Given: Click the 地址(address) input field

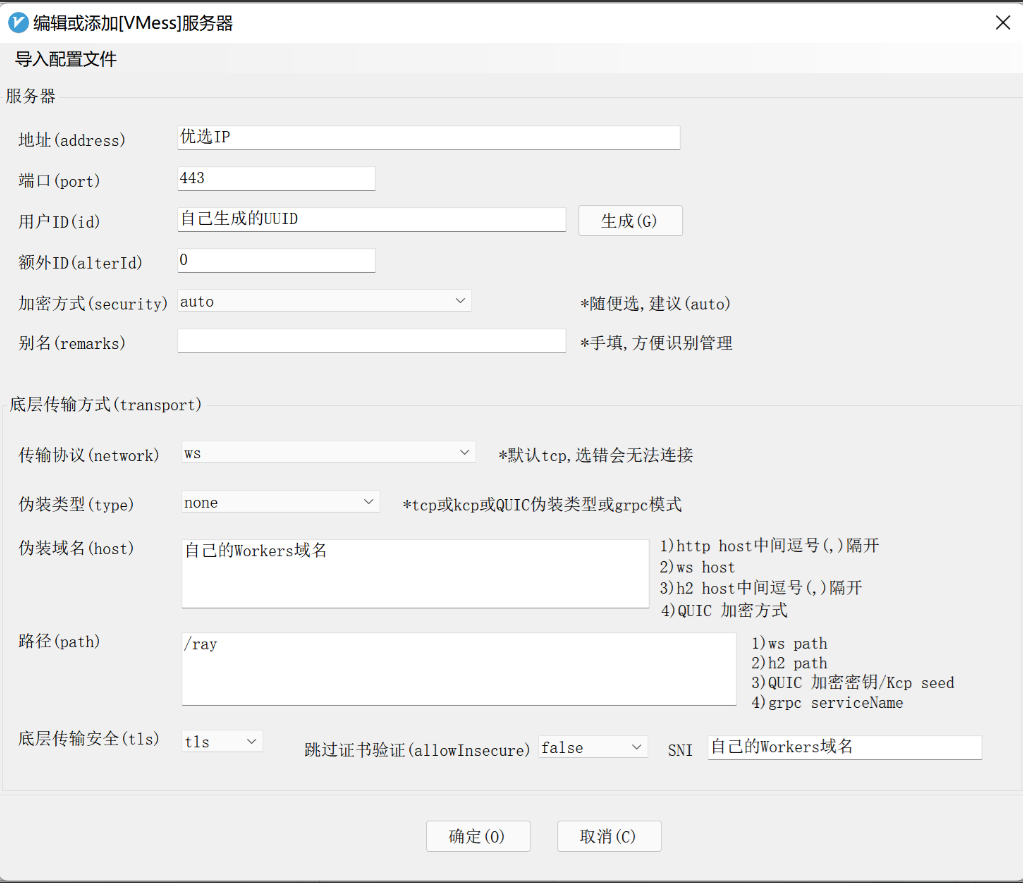Looking at the screenshot, I should click(x=429, y=137).
